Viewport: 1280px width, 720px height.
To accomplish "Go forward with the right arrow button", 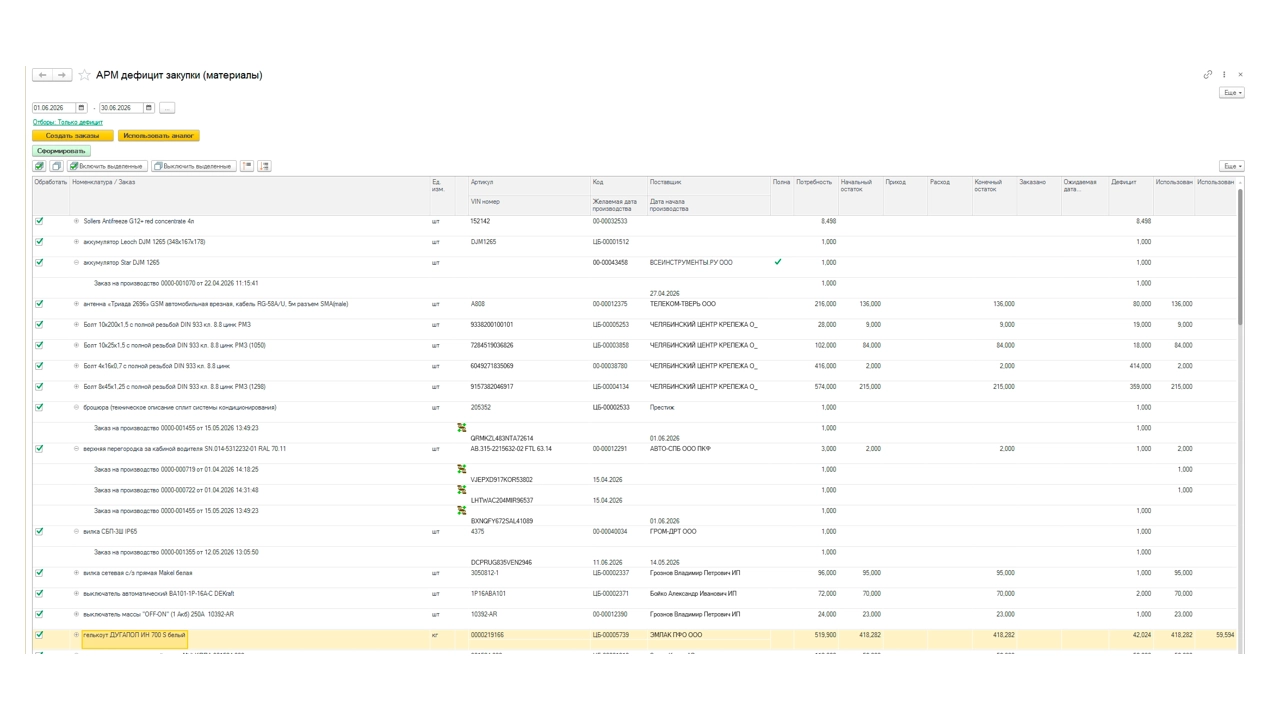I will click(62, 75).
